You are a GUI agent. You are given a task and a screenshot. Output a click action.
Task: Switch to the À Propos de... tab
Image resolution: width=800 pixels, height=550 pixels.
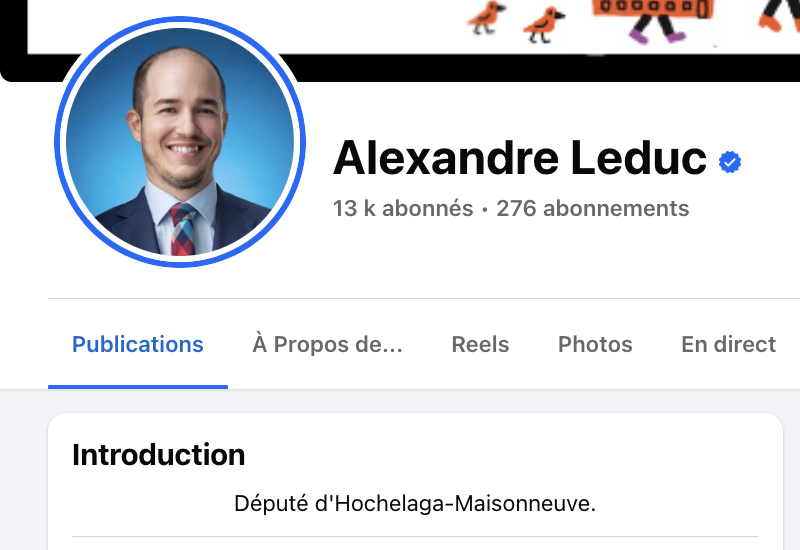click(x=328, y=344)
